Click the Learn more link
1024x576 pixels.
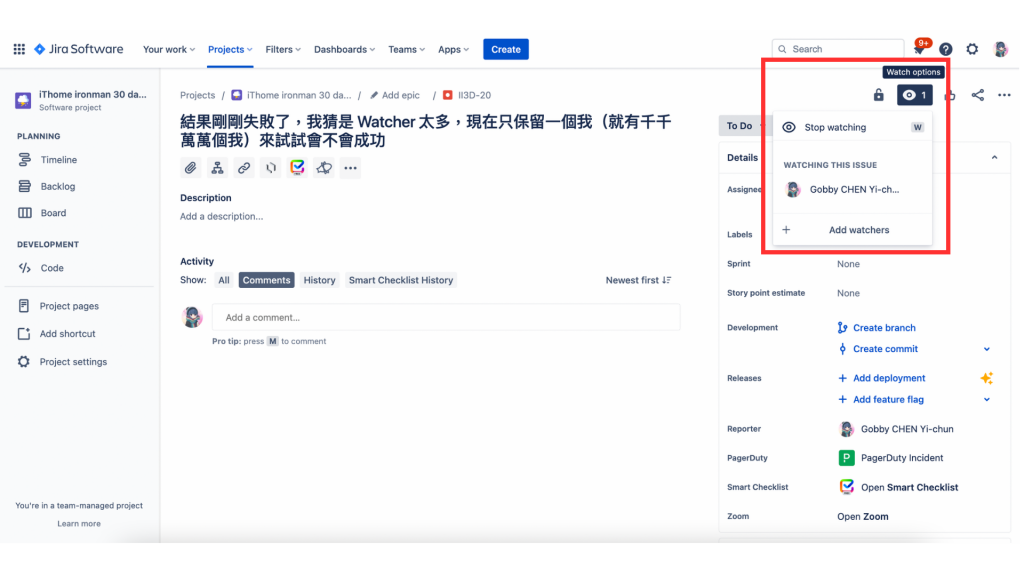click(x=79, y=524)
